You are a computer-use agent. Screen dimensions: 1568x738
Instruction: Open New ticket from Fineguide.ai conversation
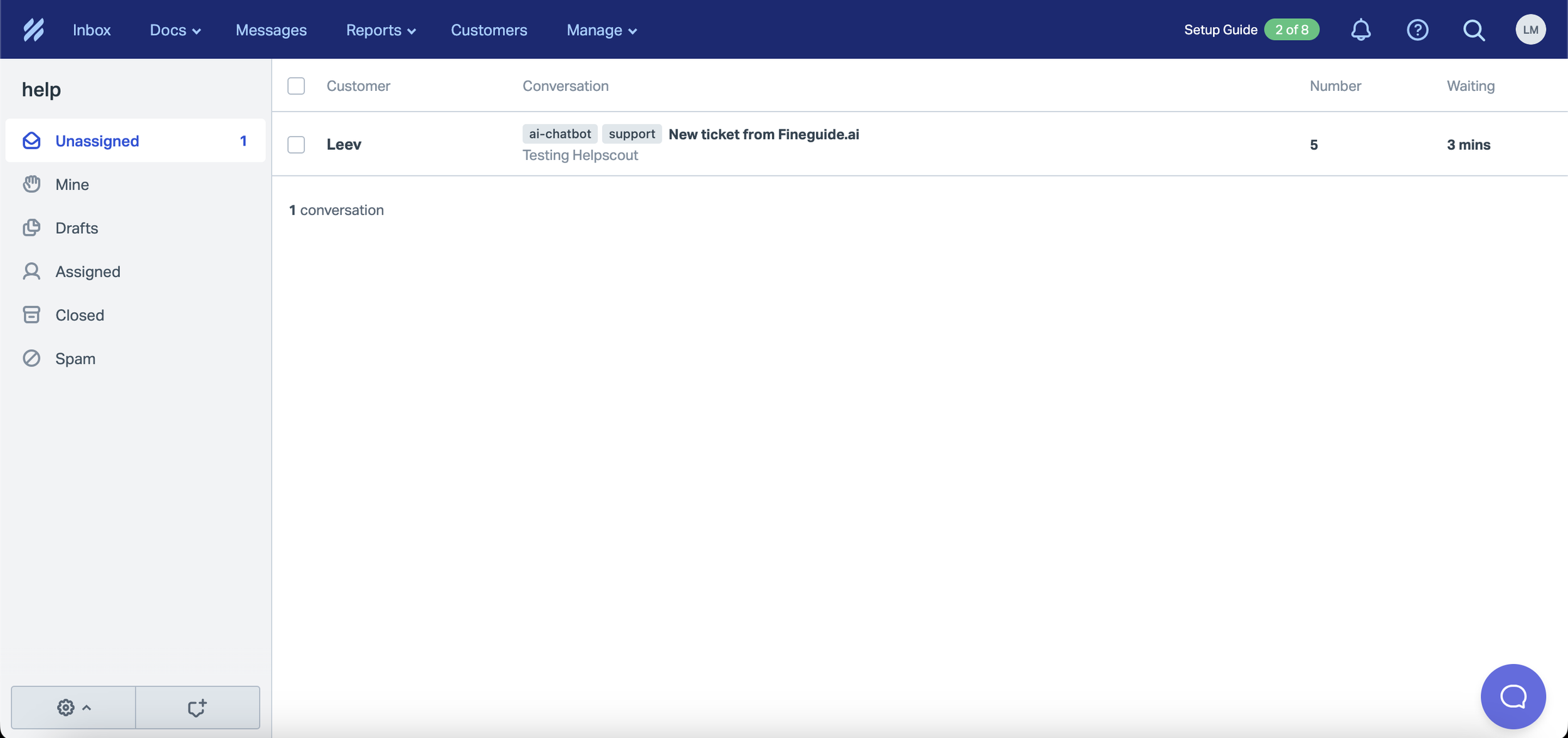[763, 134]
